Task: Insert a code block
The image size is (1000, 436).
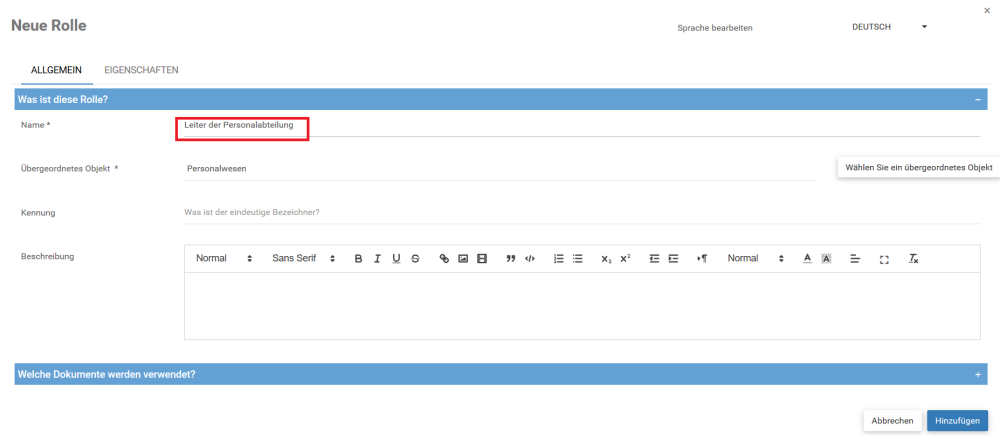Action: tap(529, 259)
